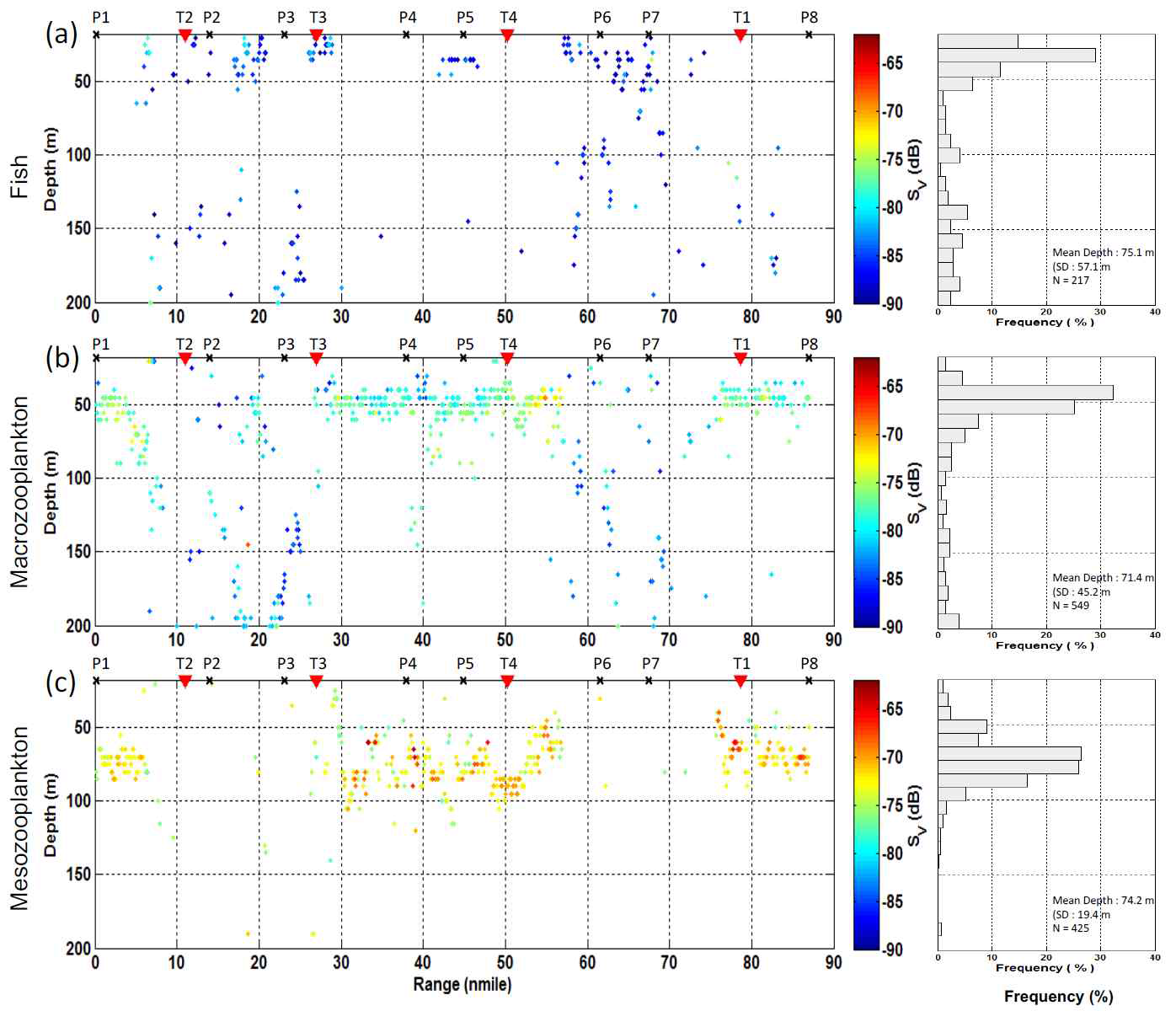This screenshot has height=1011, width=1176.
Task: Click '(SD : 57.1 m' text
Action: pyautogui.click(x=1082, y=266)
